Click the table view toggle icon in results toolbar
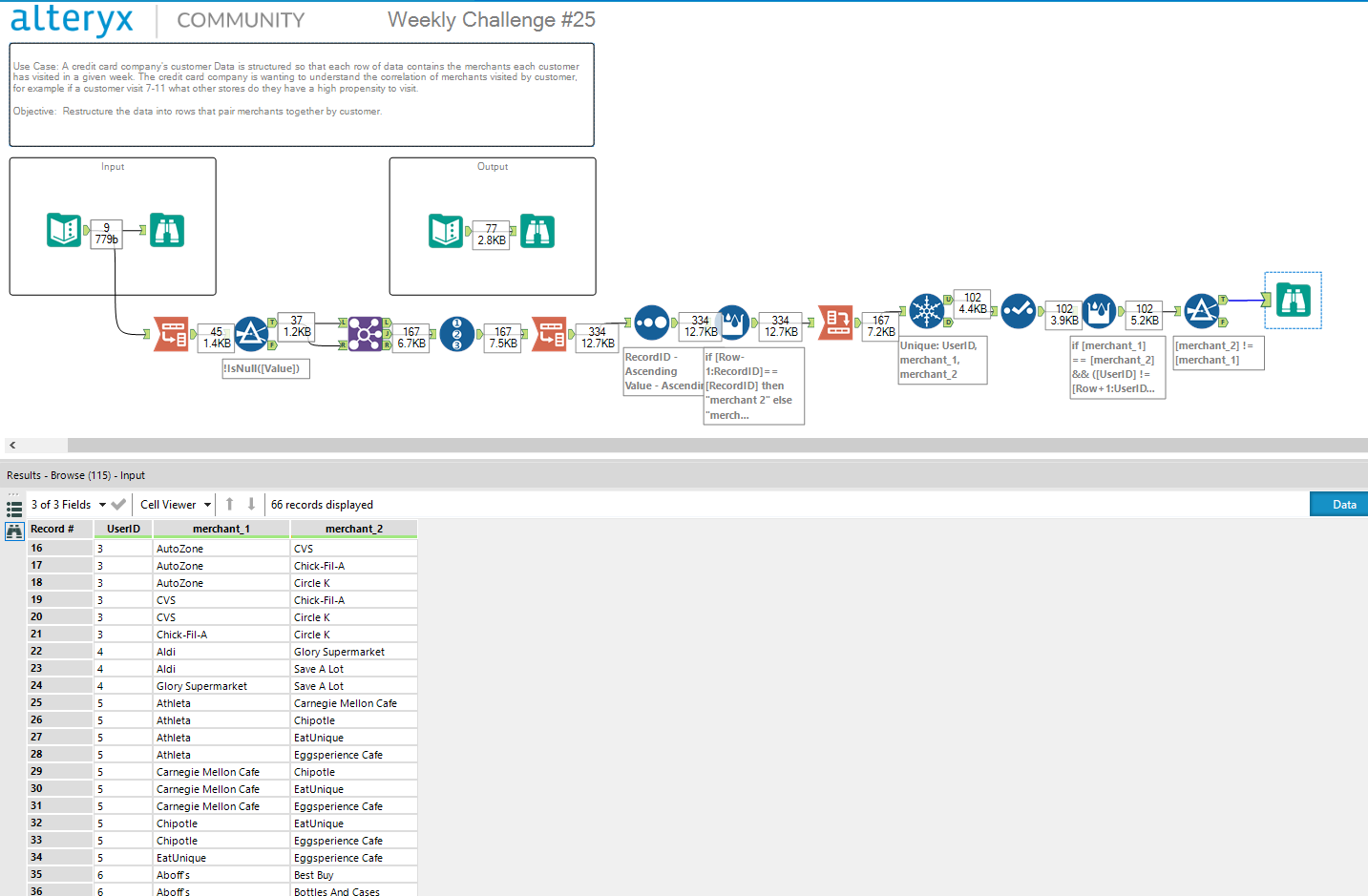Viewport: 1368px width, 896px height. pyautogui.click(x=13, y=507)
